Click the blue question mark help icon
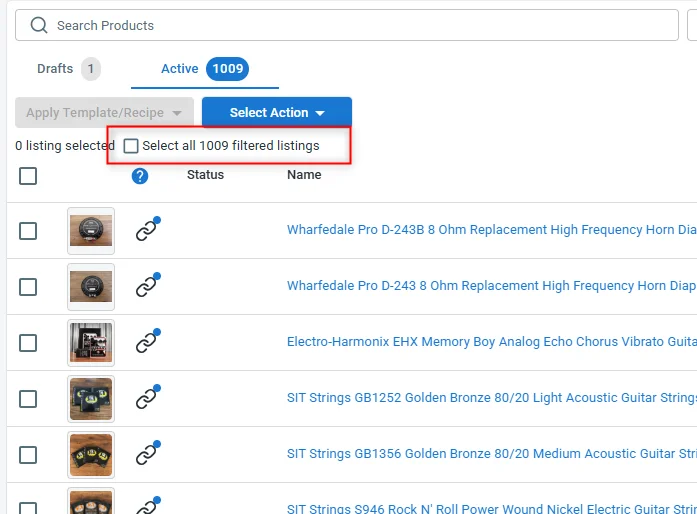697x514 pixels. click(140, 176)
